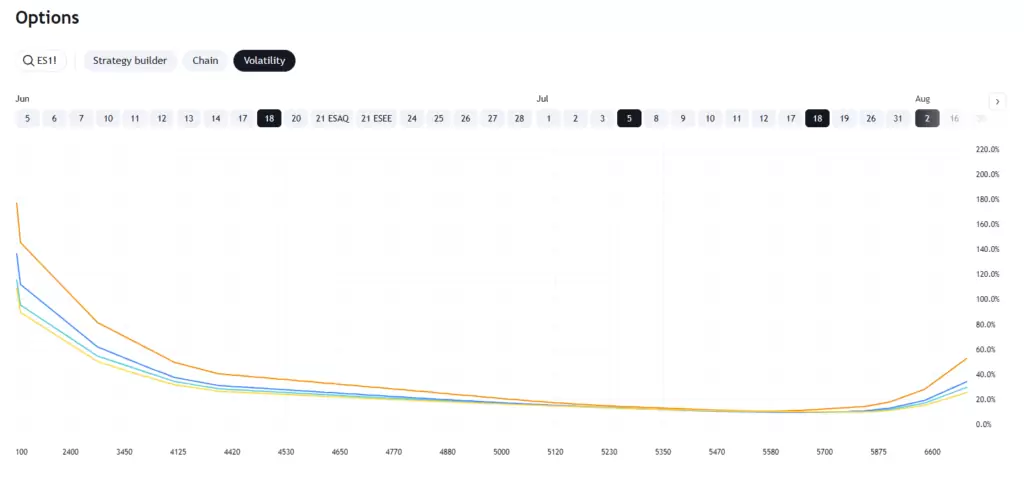Click the Options page heading
Image resolution: width=1024 pixels, height=484 pixels.
(x=47, y=18)
